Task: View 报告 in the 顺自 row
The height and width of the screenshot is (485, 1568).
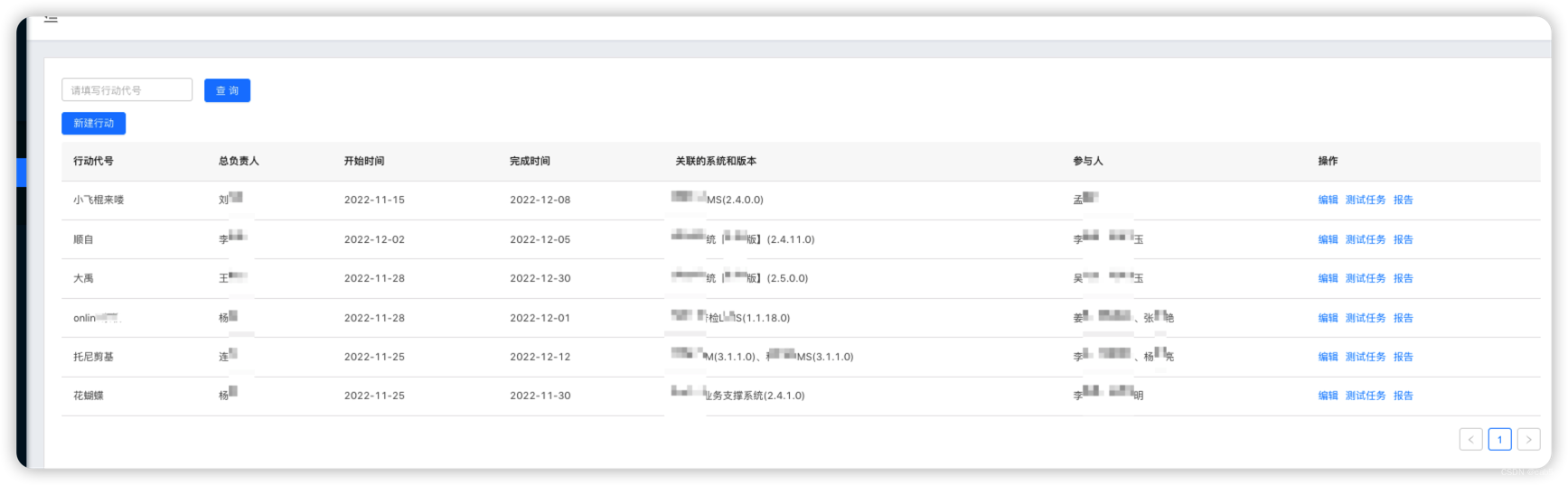Action: click(x=1403, y=239)
